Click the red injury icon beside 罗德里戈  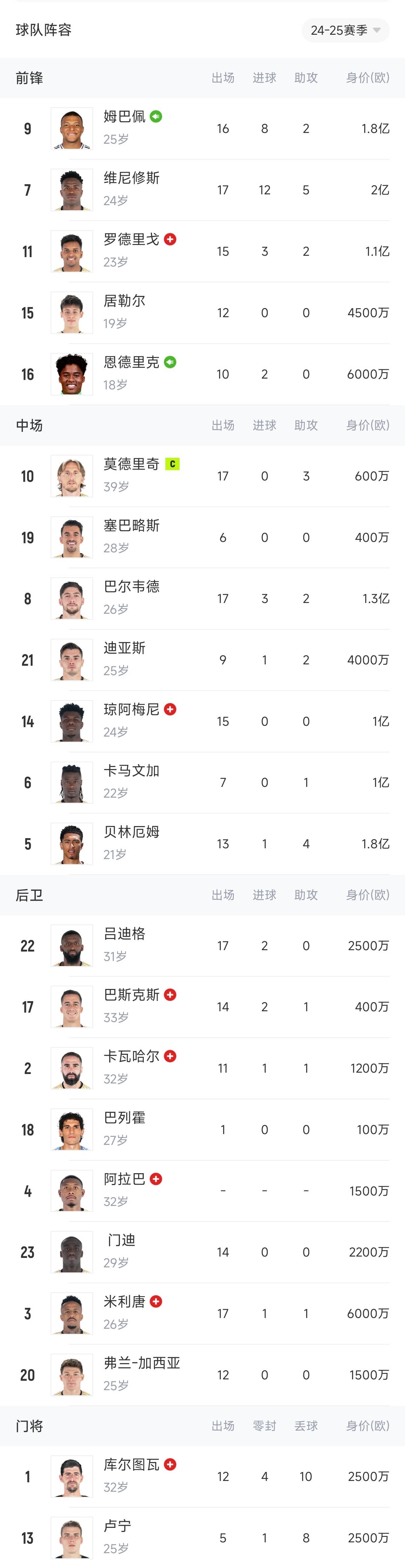tap(170, 239)
